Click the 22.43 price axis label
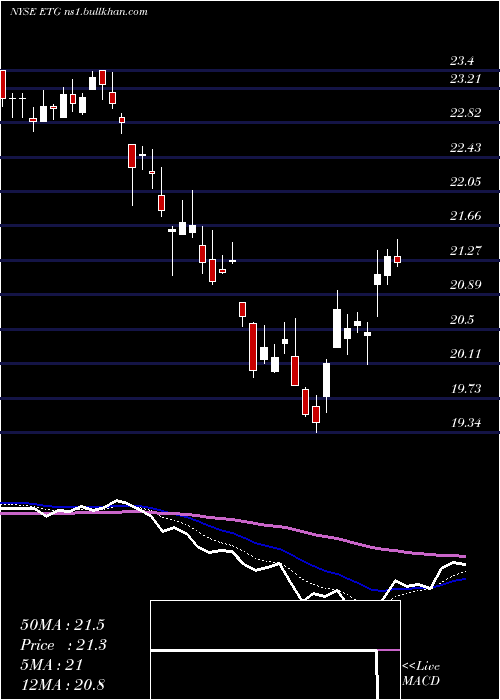The image size is (500, 700). (x=465, y=147)
